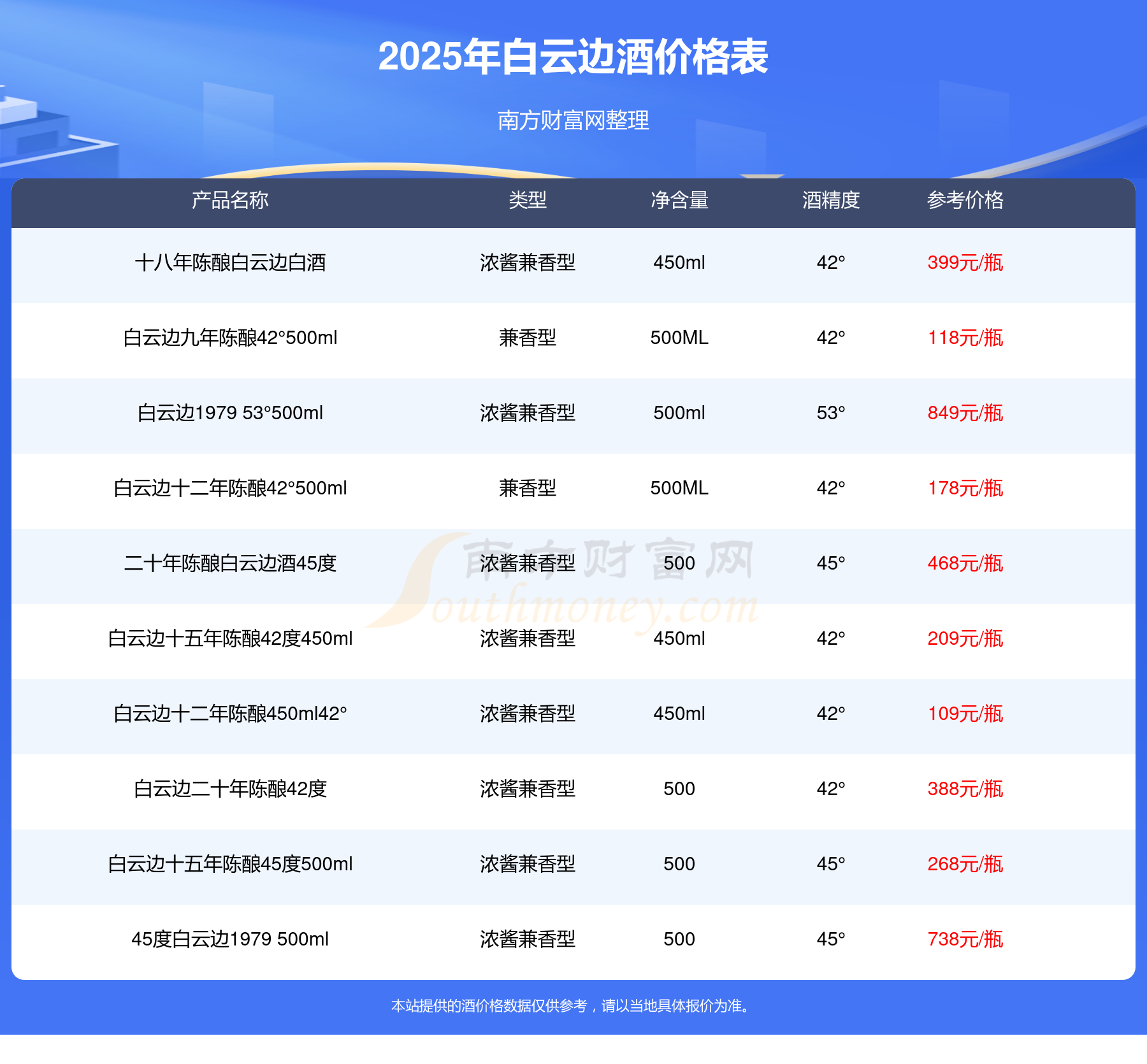Screen dimensions: 1147x1064
Task: Click the price 118元/瓶
Action: coord(965,338)
